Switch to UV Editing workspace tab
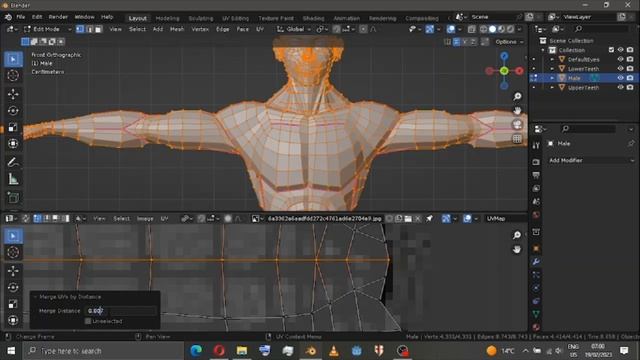The width and height of the screenshot is (640, 360). [236, 18]
